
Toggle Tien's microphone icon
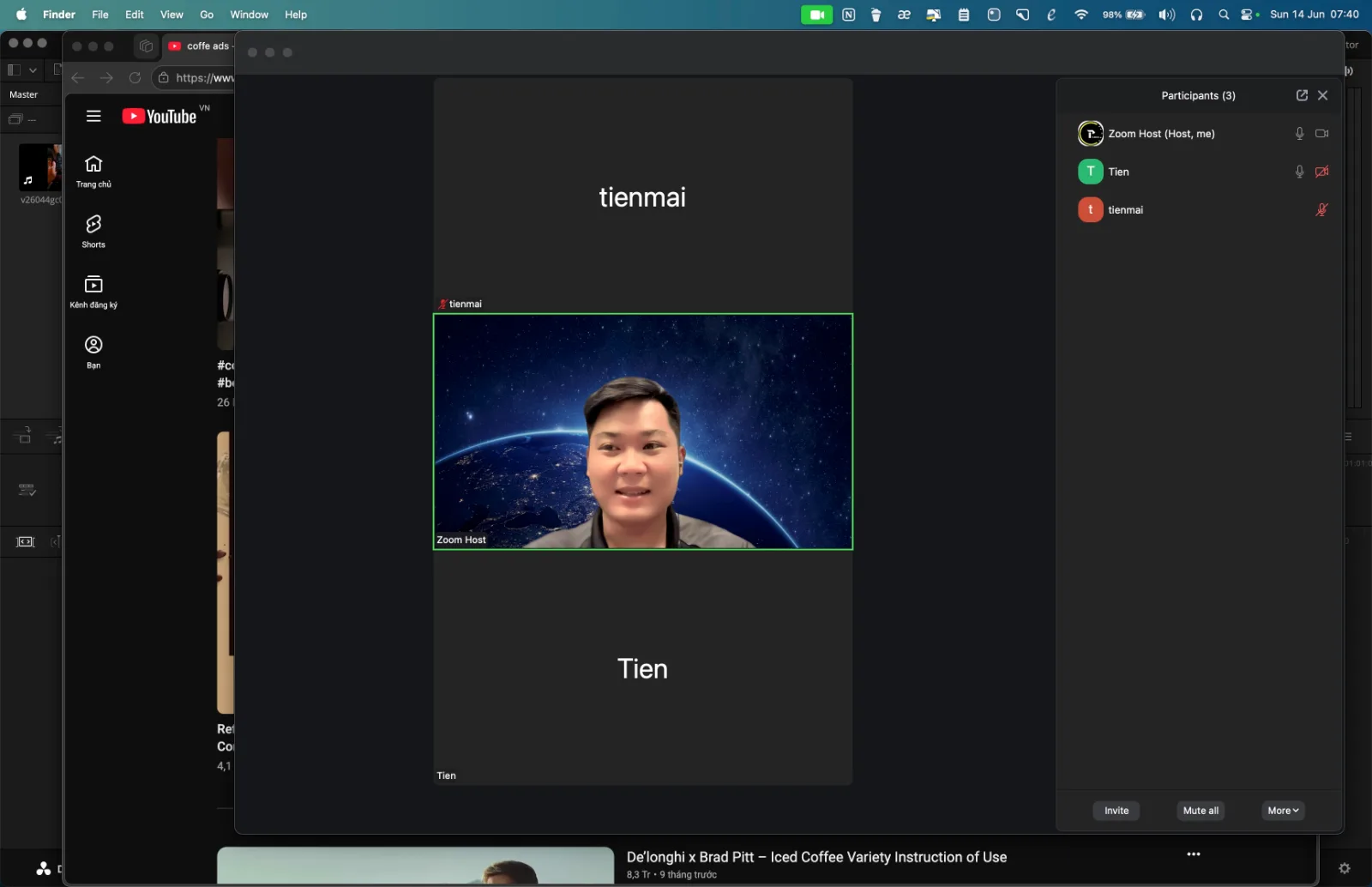tap(1299, 172)
